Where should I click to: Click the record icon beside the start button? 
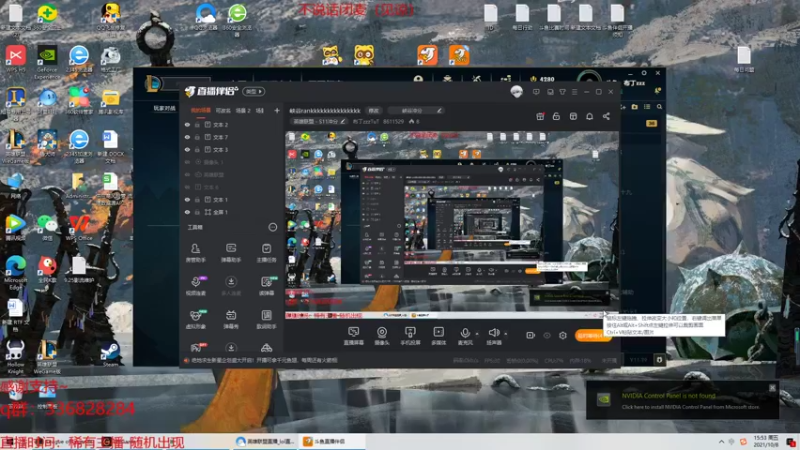click(x=531, y=335)
